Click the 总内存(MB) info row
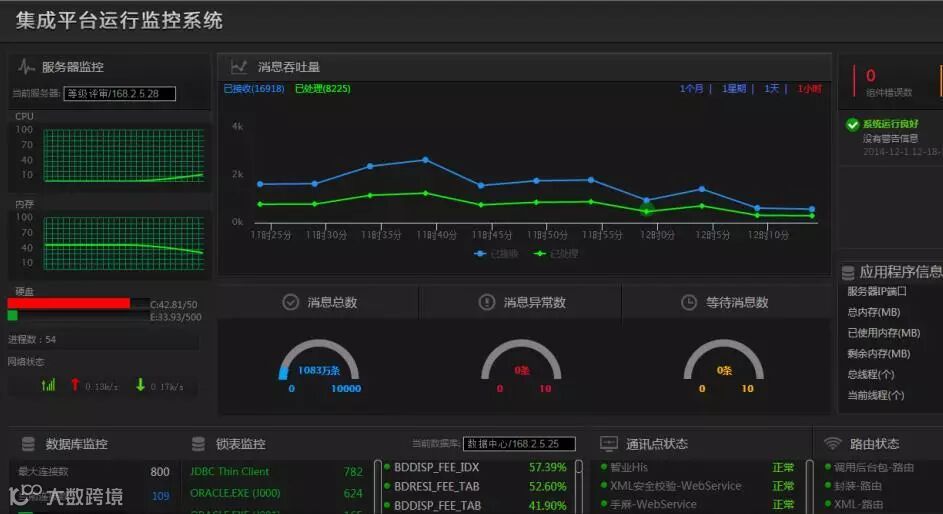 [874, 312]
